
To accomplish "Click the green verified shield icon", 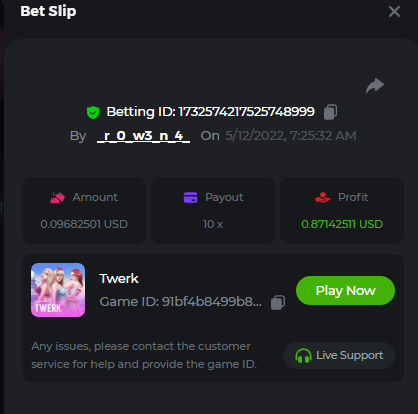I will tap(93, 112).
